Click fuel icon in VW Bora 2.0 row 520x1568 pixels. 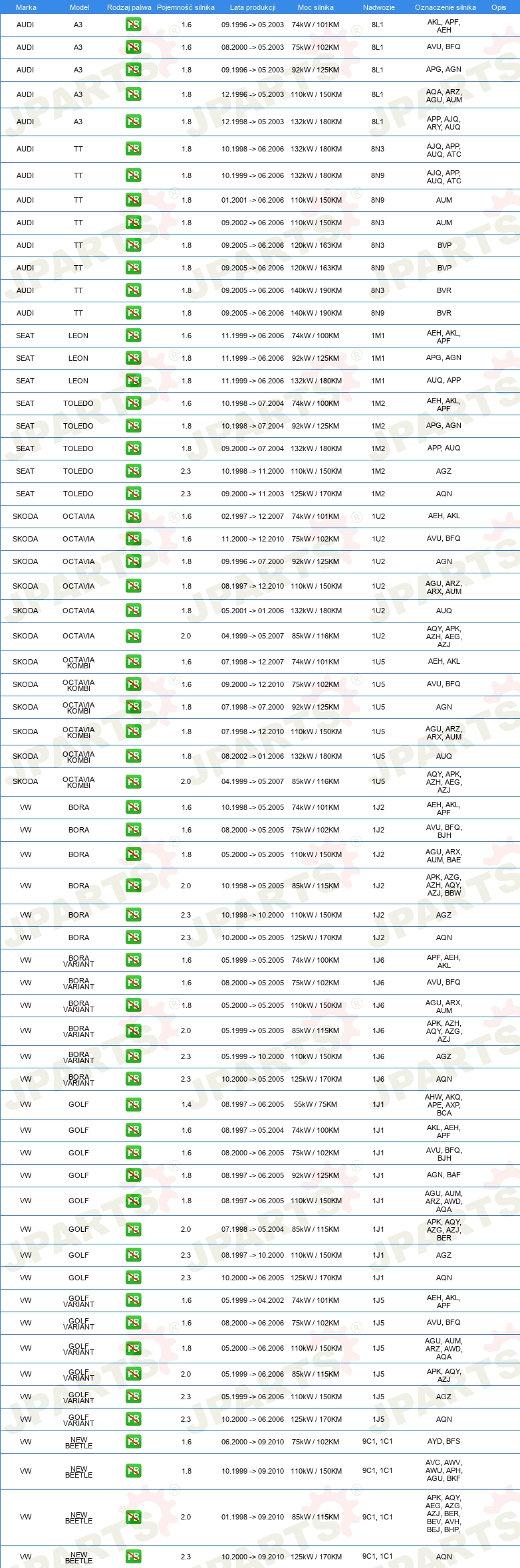pyautogui.click(x=133, y=886)
